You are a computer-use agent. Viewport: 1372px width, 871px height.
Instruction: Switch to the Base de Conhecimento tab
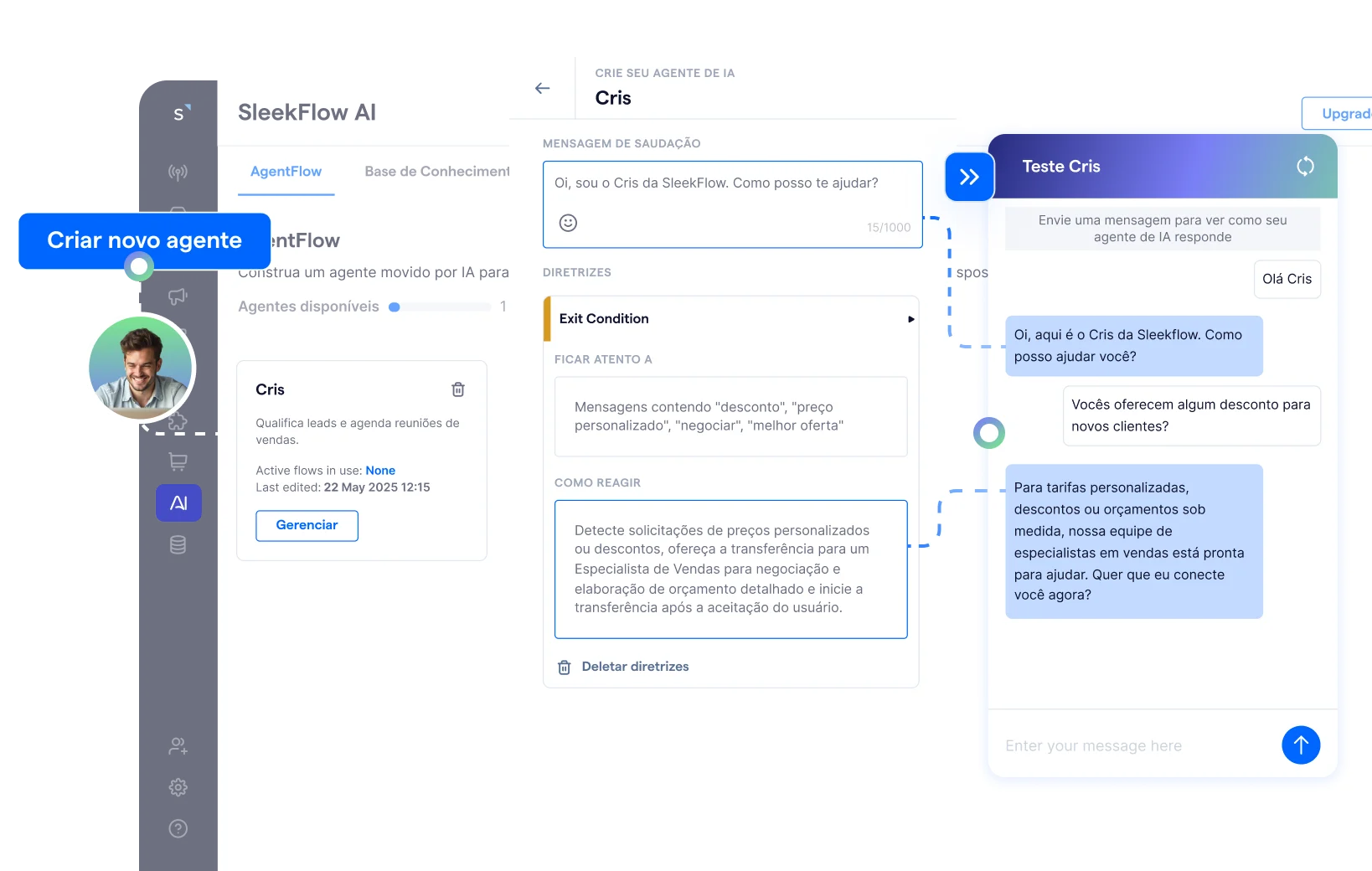(x=436, y=172)
